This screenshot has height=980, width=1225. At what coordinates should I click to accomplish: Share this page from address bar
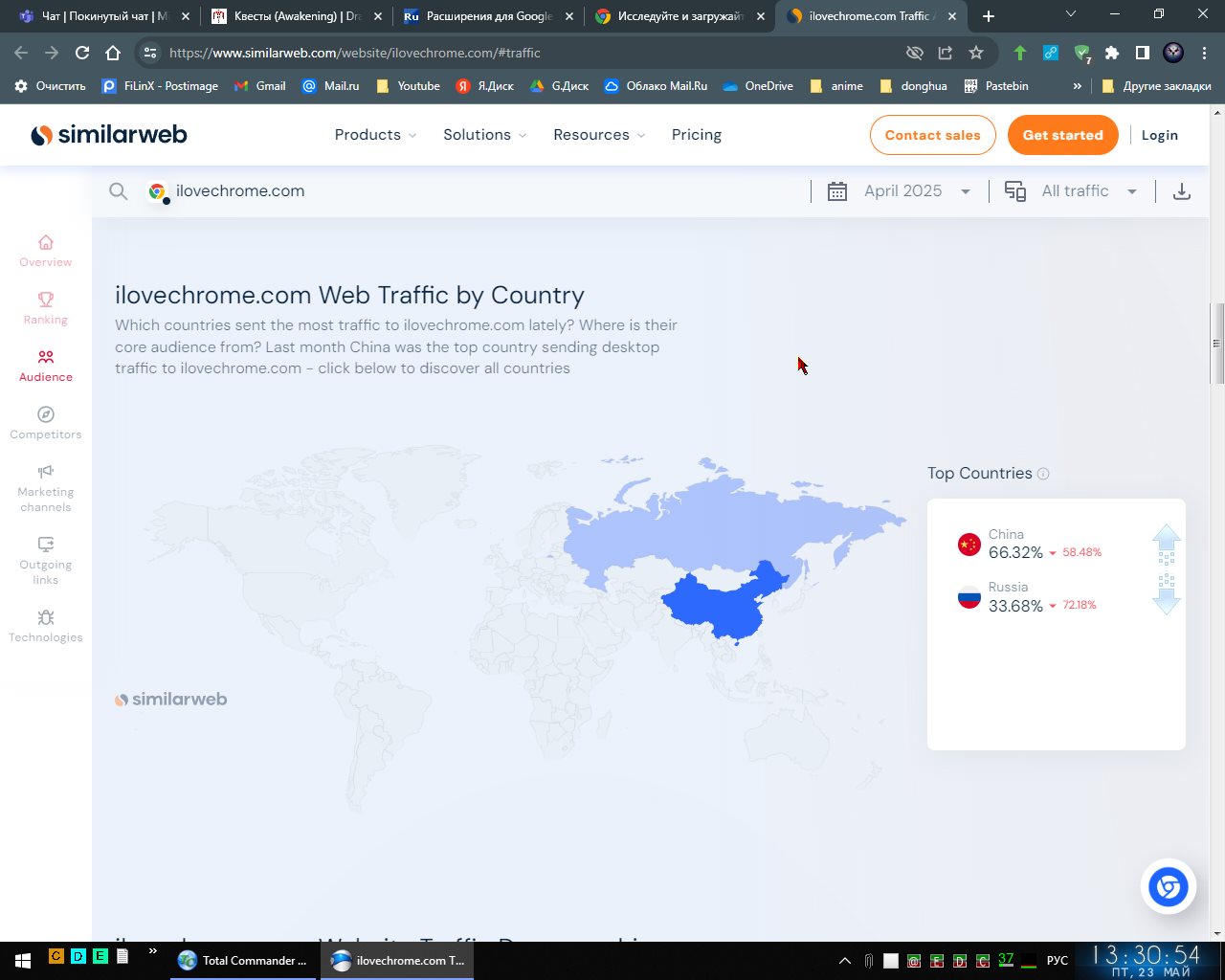(946, 53)
